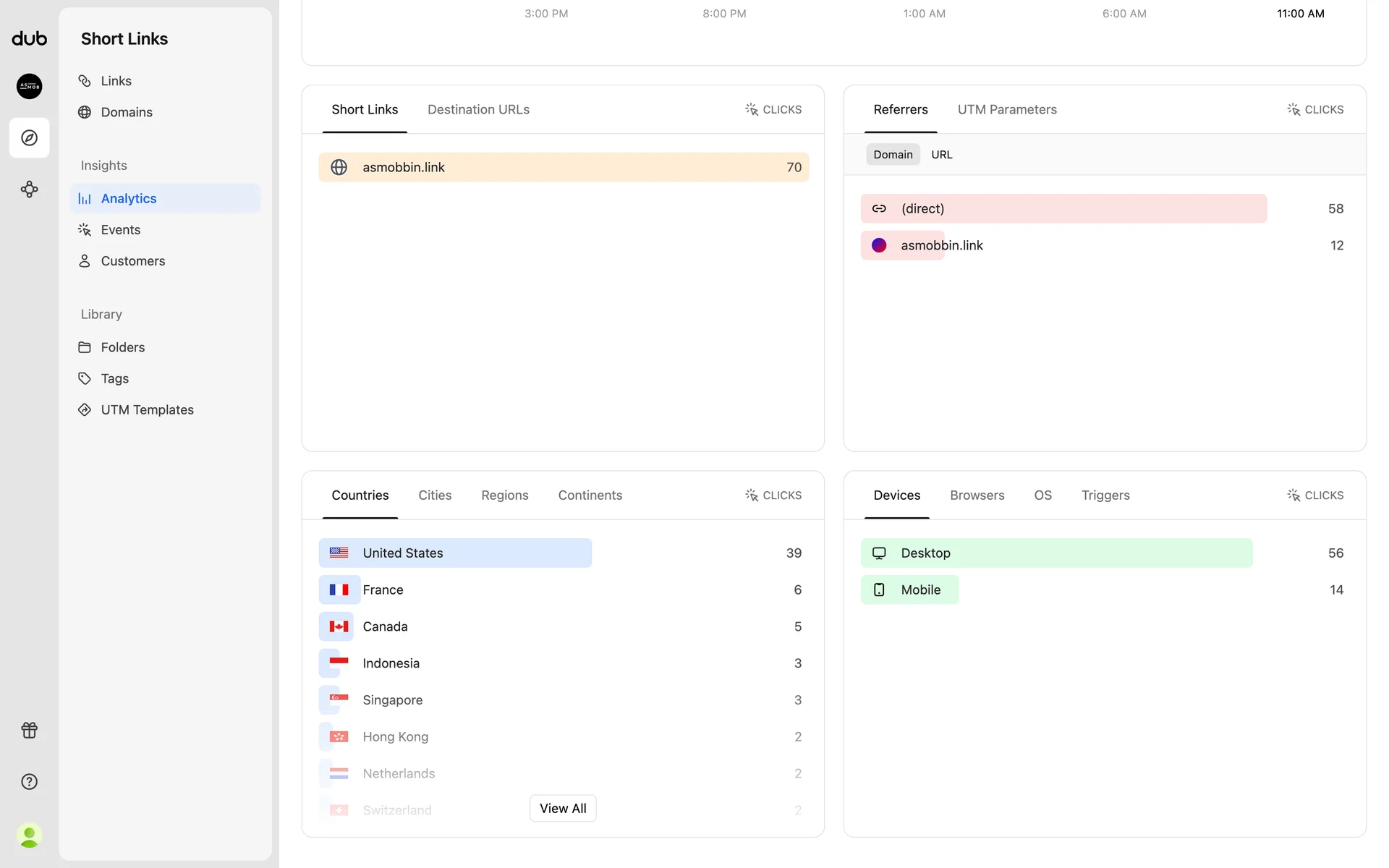Click View All countries button
This screenshot has height=868, width=1389.
562,808
